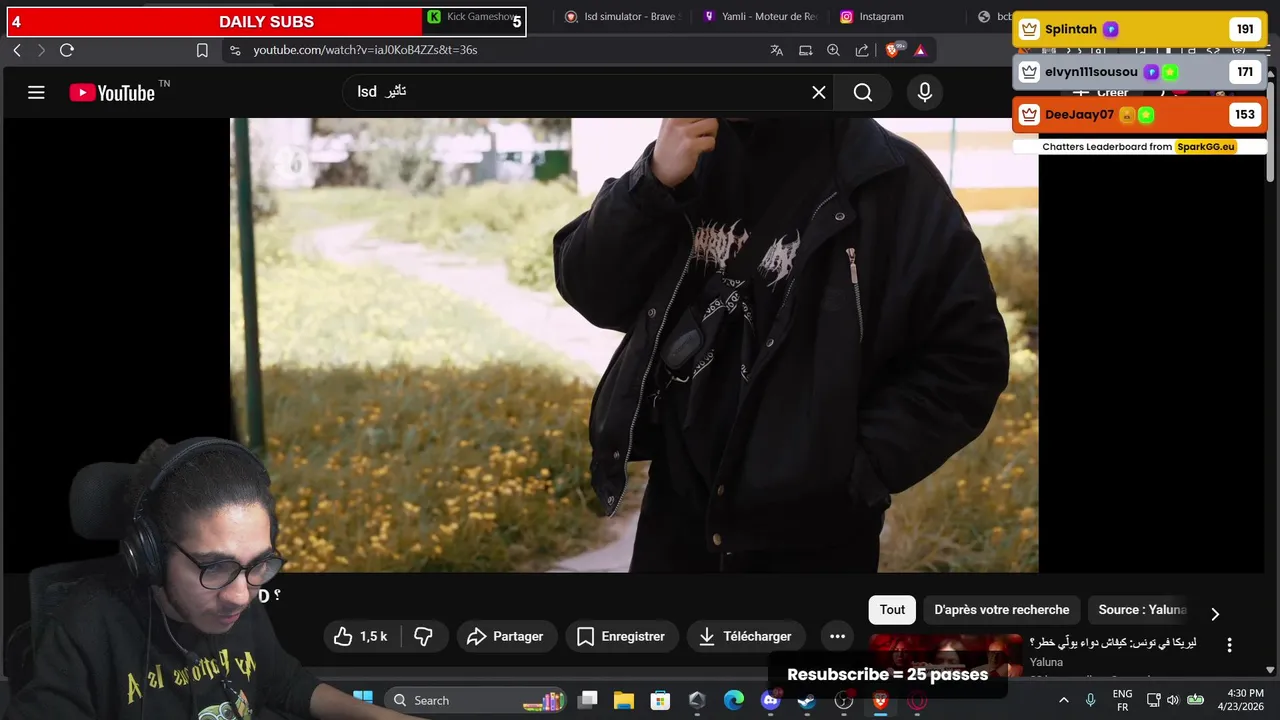The width and height of the screenshot is (1280, 720).
Task: Go back in browser history
Action: coord(17,50)
